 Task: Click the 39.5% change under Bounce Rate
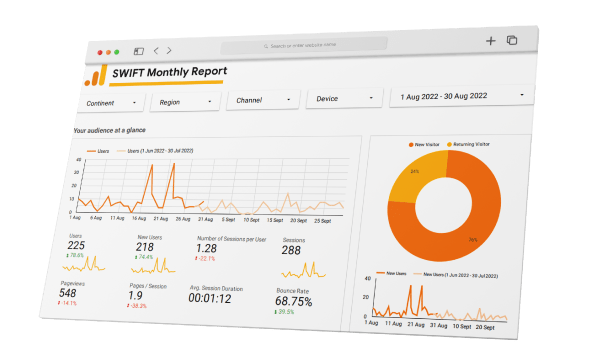(284, 312)
